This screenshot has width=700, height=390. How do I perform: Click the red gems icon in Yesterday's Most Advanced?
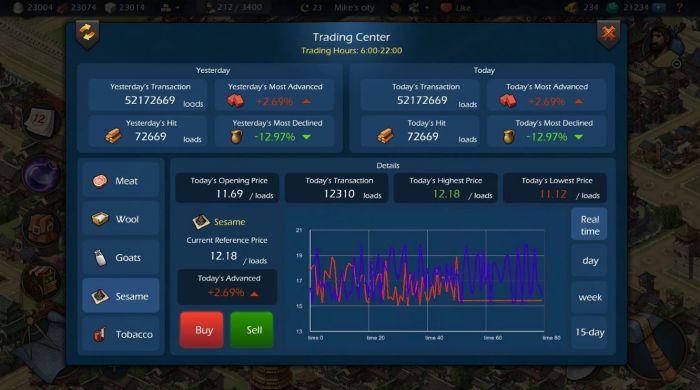[236, 101]
